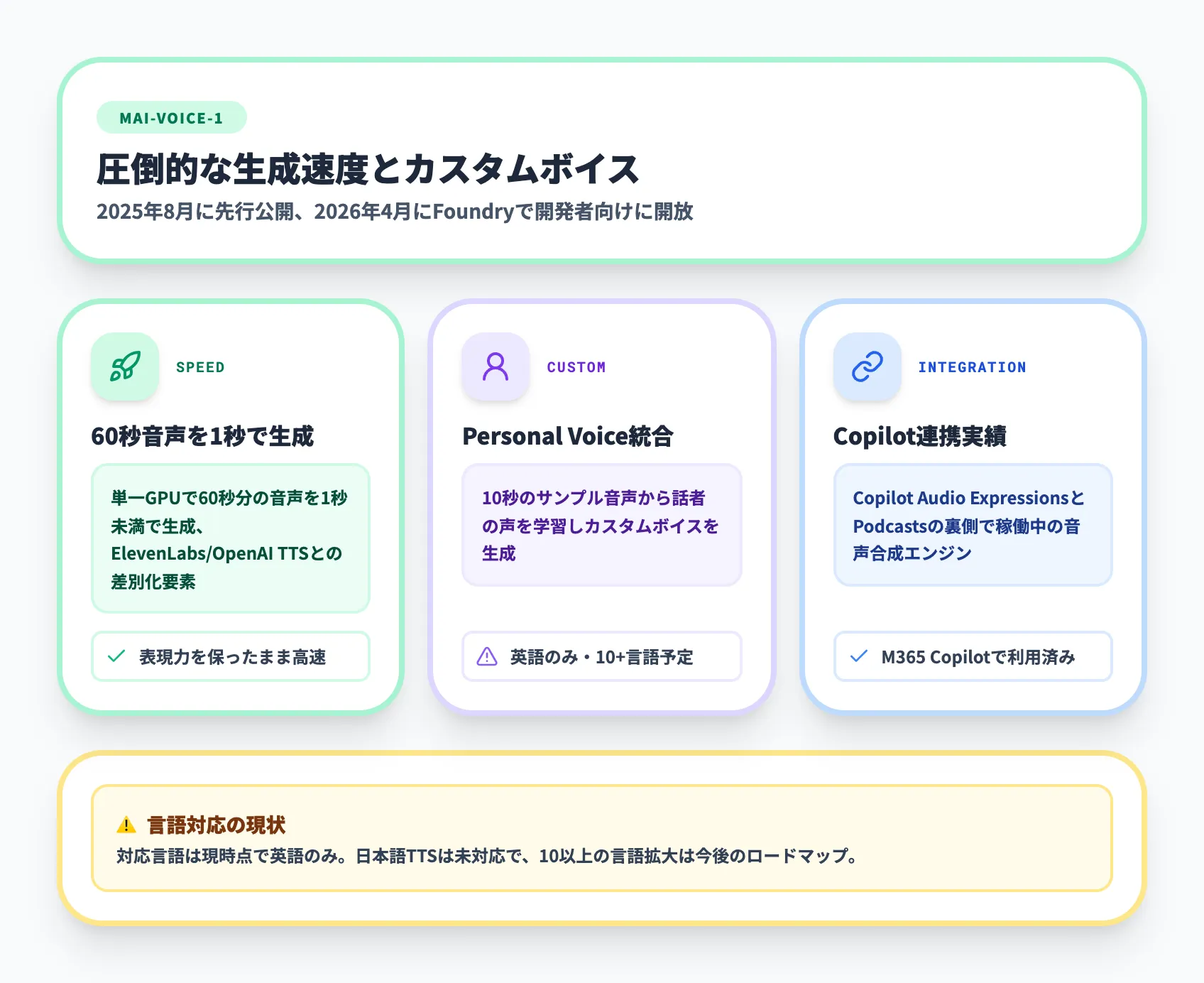The width and height of the screenshot is (1204, 983).
Task: Select the CUSTOM category label
Action: pos(576,367)
